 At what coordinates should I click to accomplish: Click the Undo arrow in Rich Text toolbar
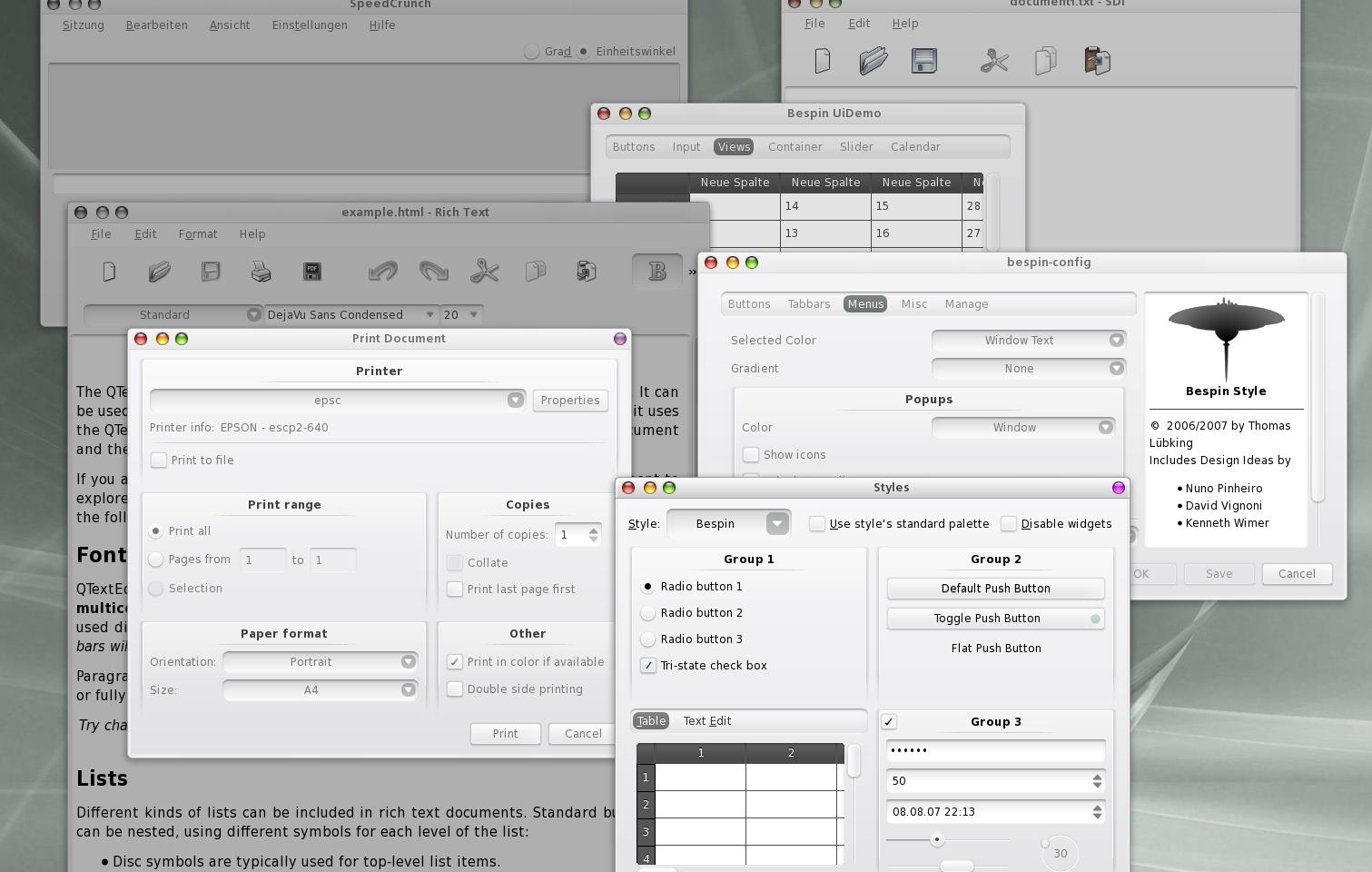tap(383, 271)
